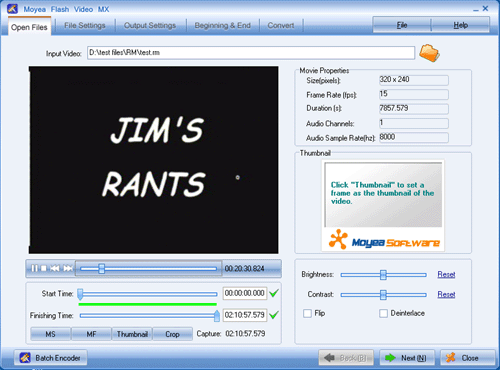Stop the video playback
Viewport: 500px width, 370px height.
(44, 268)
